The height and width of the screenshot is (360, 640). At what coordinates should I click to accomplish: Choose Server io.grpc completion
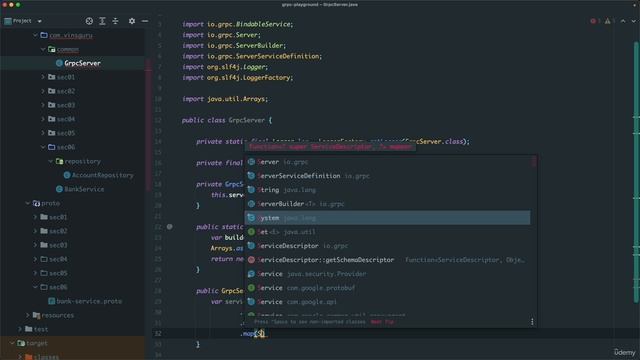(387, 162)
